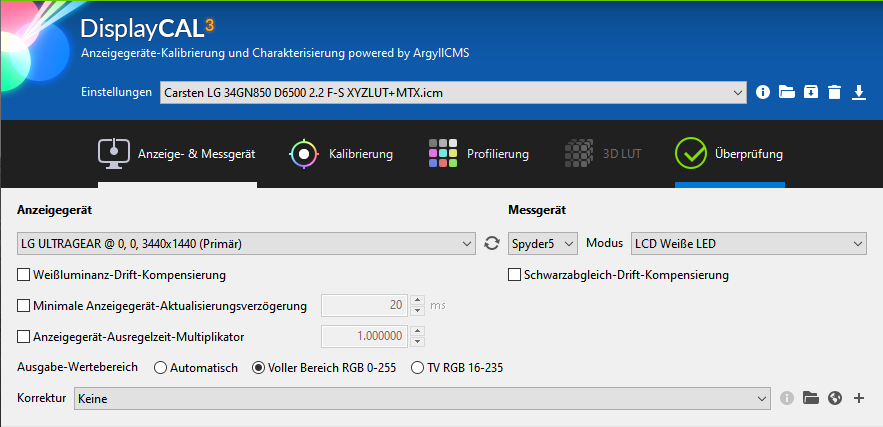Switch to the Überprüfung tab
The width and height of the screenshot is (883, 427).
point(729,154)
